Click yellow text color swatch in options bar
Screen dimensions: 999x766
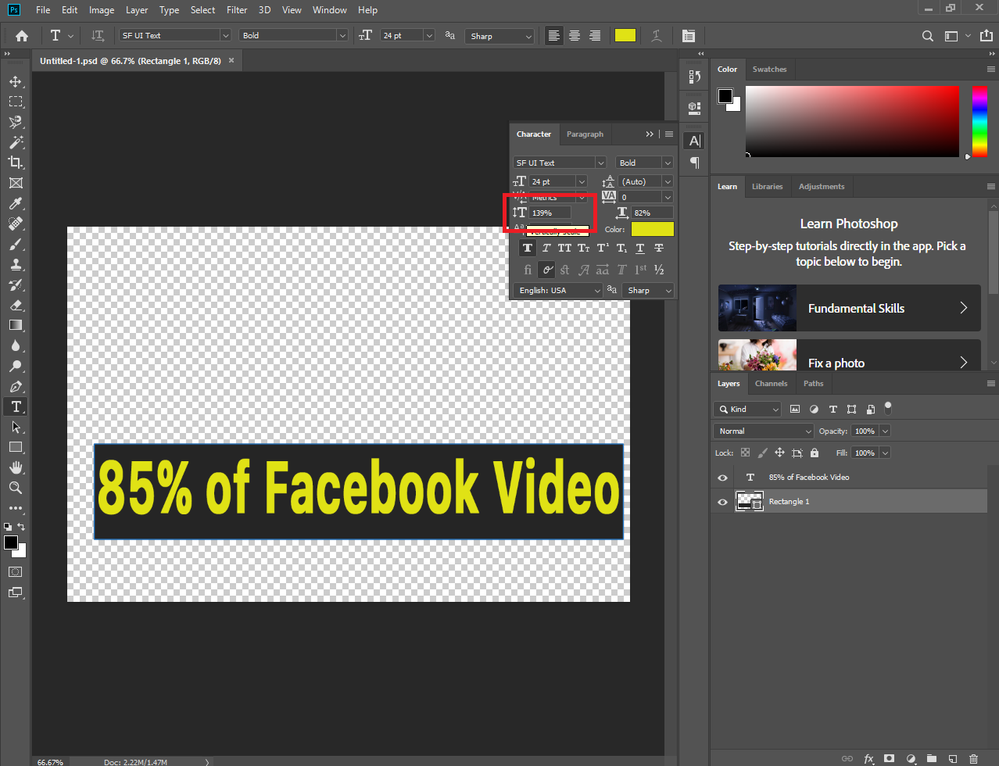tap(625, 36)
